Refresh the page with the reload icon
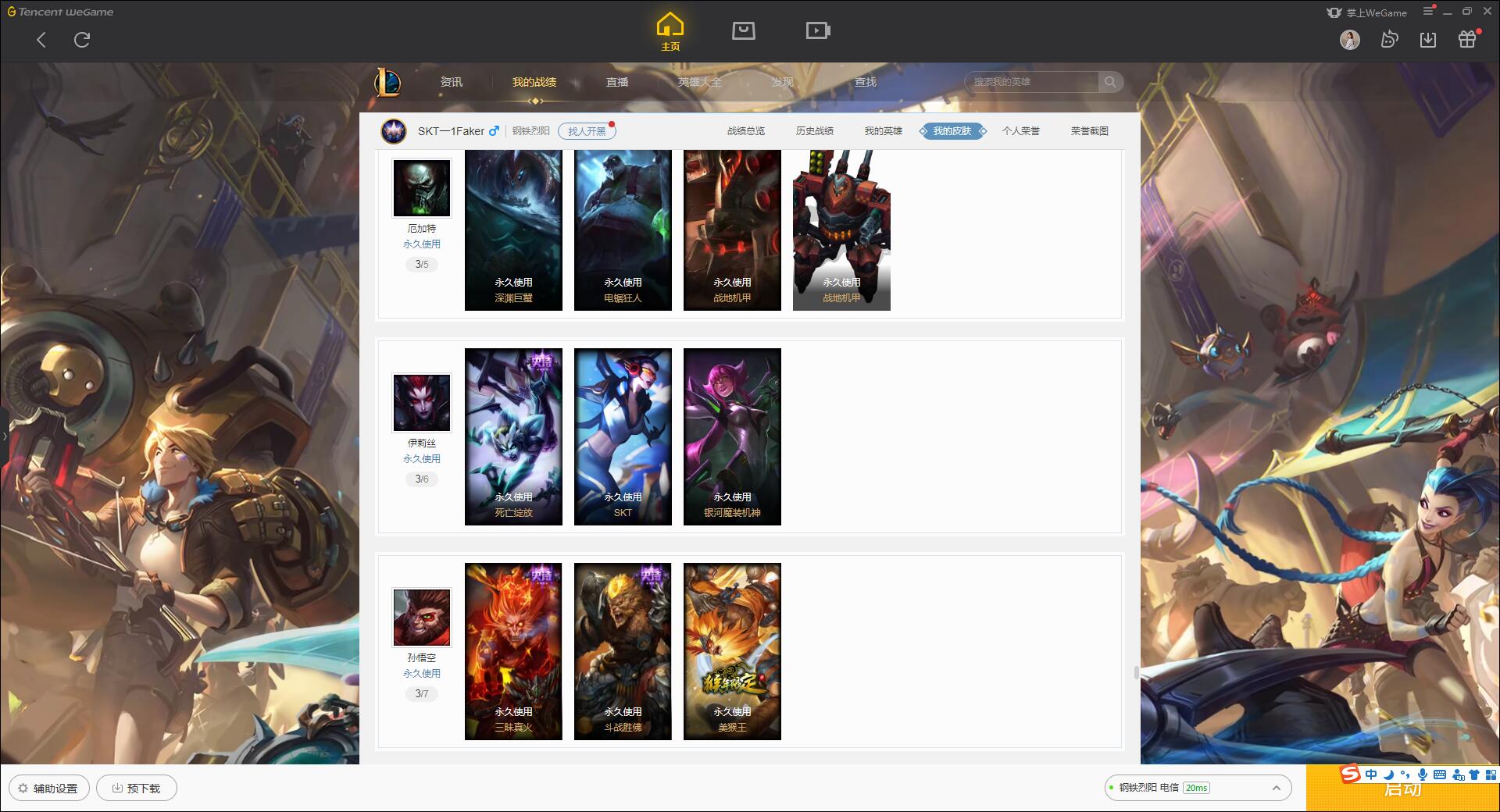Viewport: 1500px width, 812px height. click(82, 40)
